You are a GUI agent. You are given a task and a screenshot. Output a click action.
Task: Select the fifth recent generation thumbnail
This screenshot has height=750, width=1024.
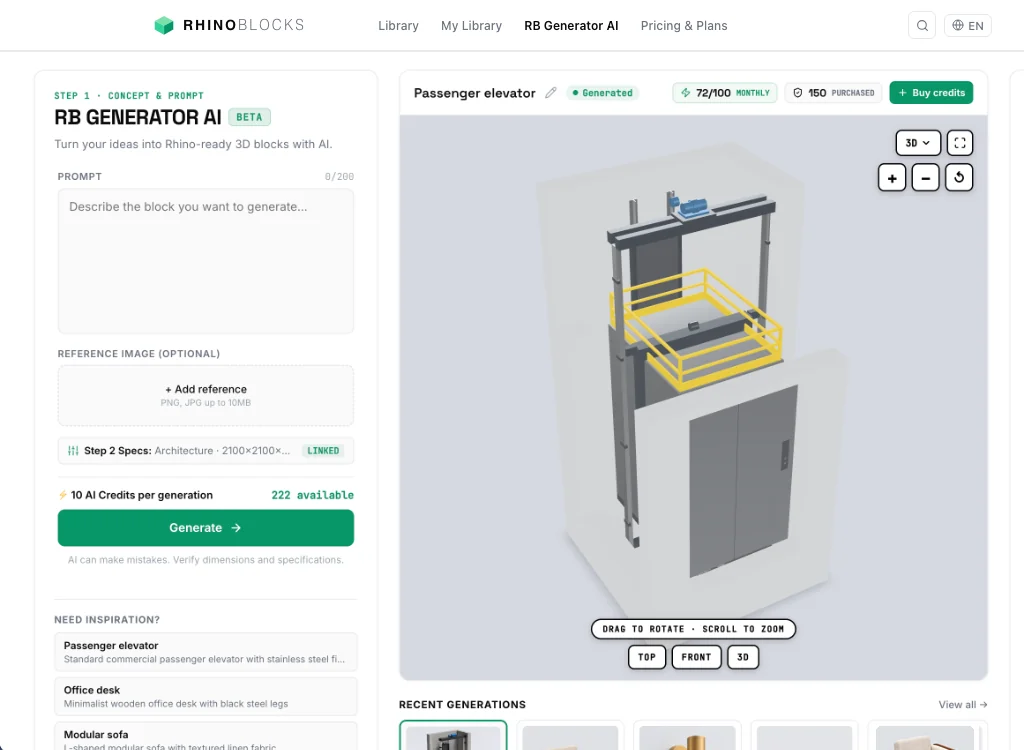pos(927,736)
